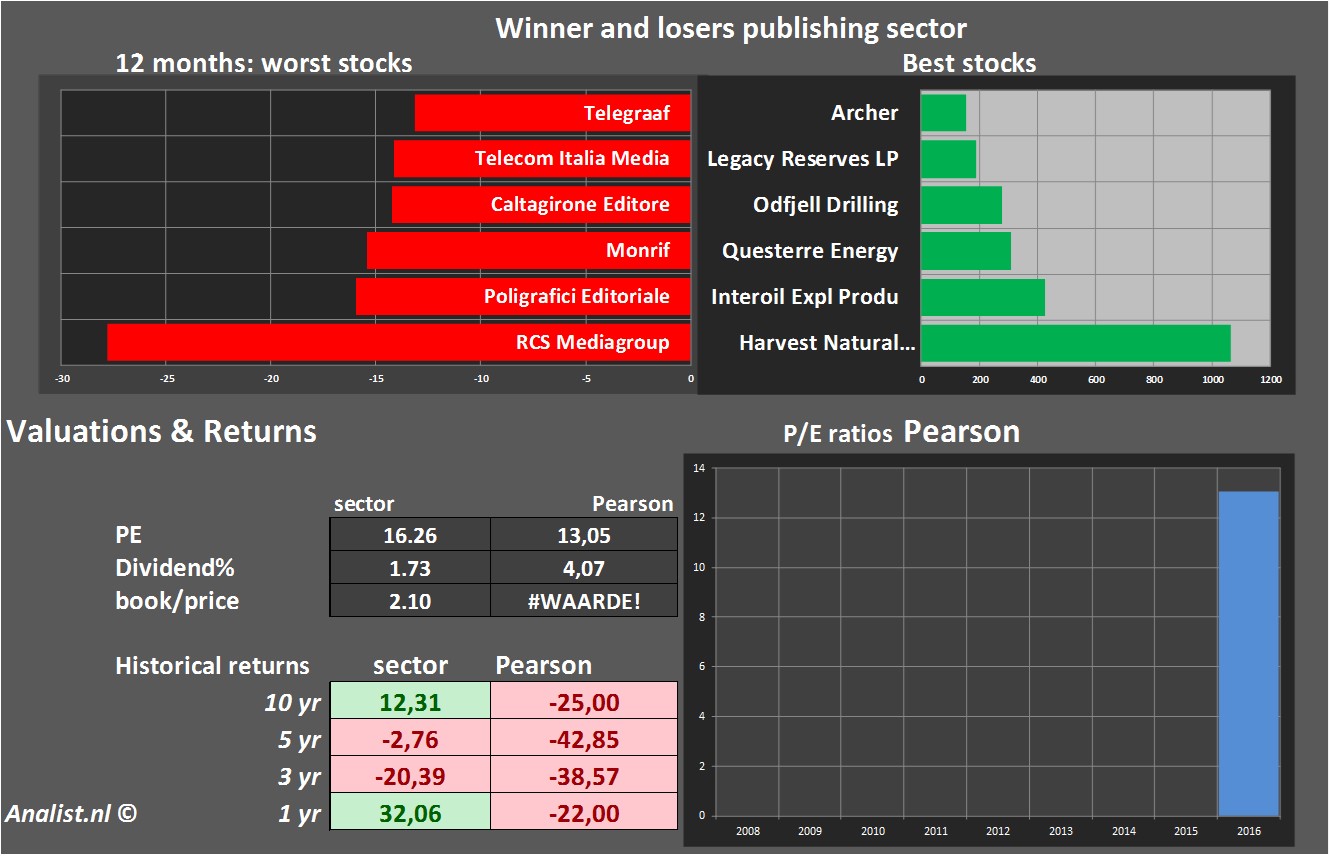
Task: Click the Caltagirone Editore bar
Action: coord(541,205)
